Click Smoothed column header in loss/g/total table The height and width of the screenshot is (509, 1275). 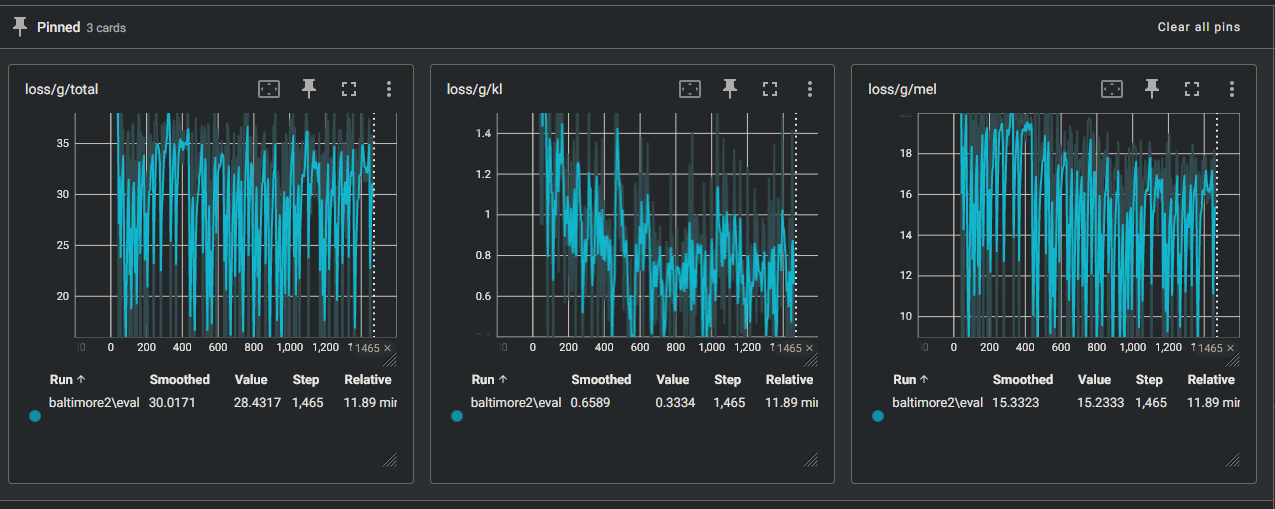[180, 380]
